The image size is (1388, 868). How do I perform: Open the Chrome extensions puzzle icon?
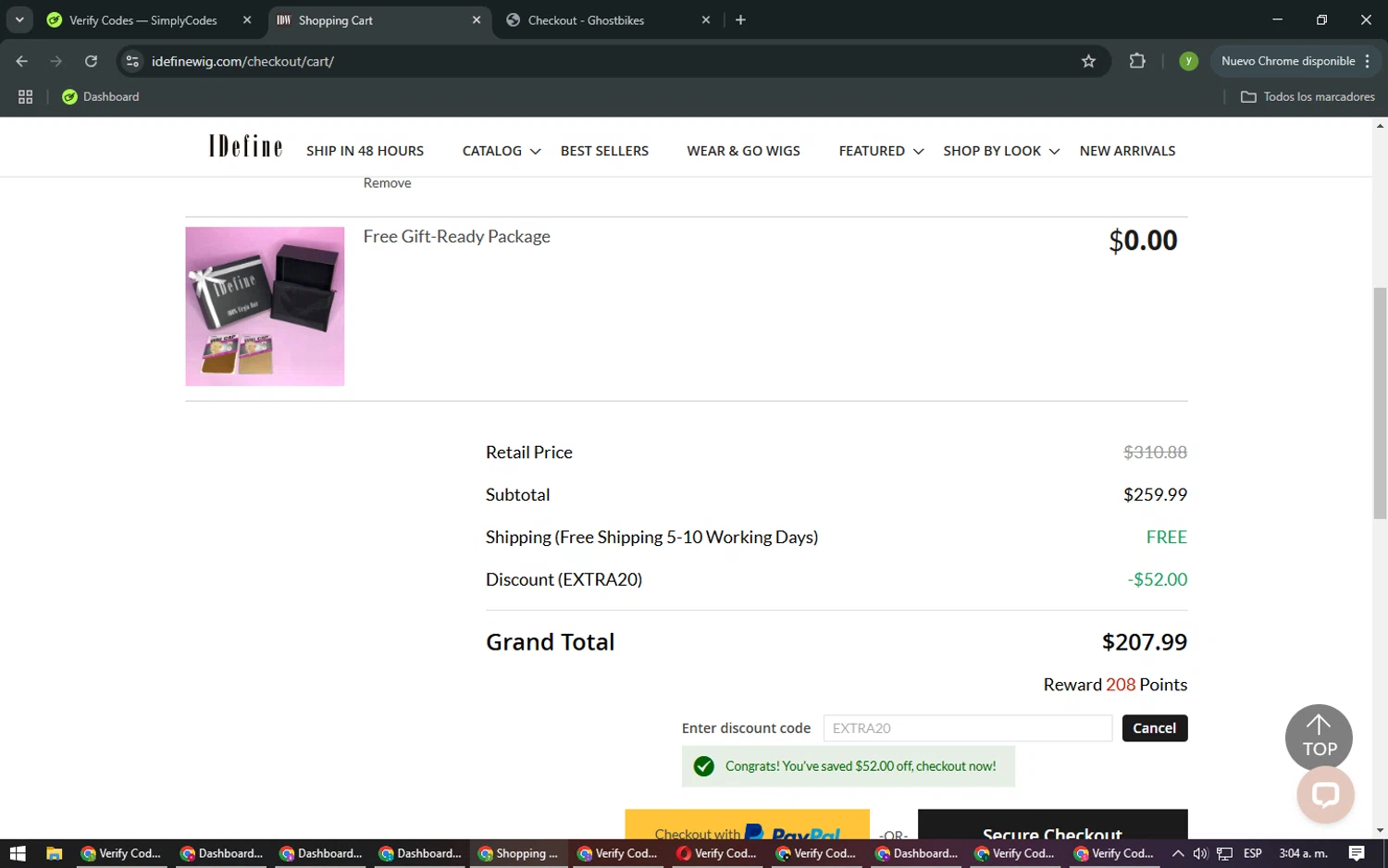[1137, 61]
